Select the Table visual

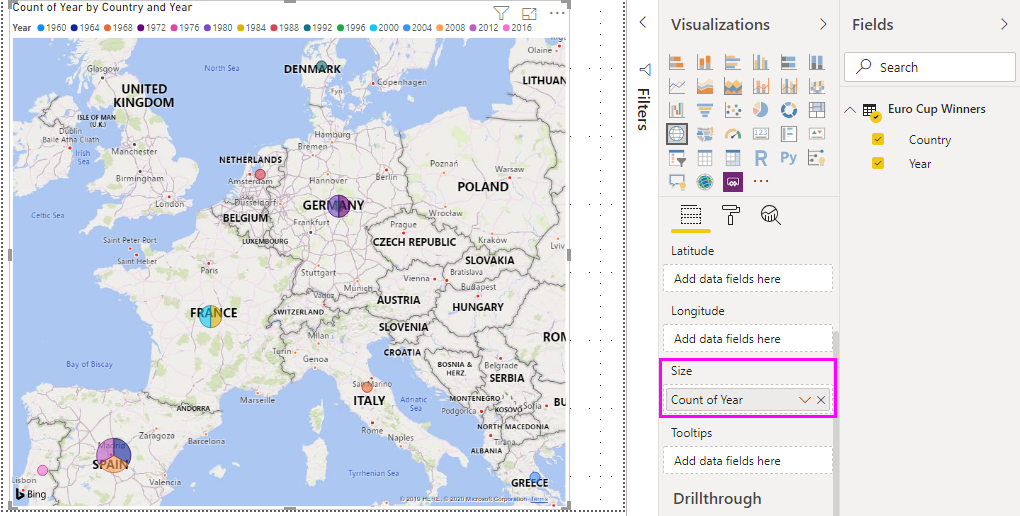pos(705,157)
